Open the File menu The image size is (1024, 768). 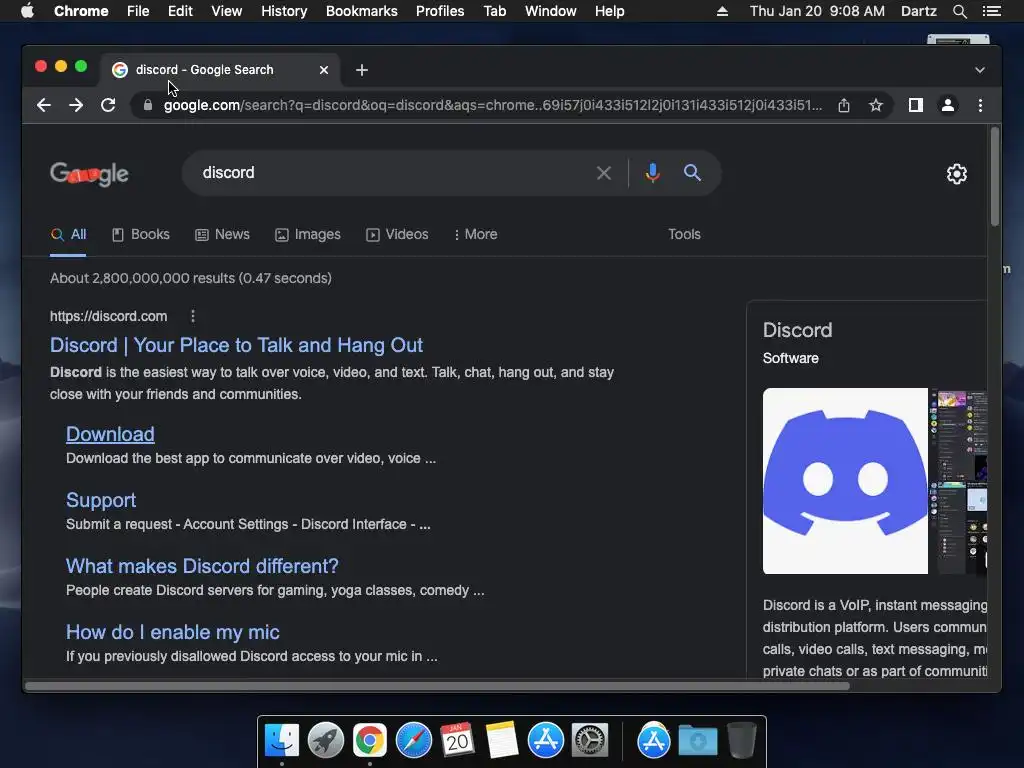138,11
